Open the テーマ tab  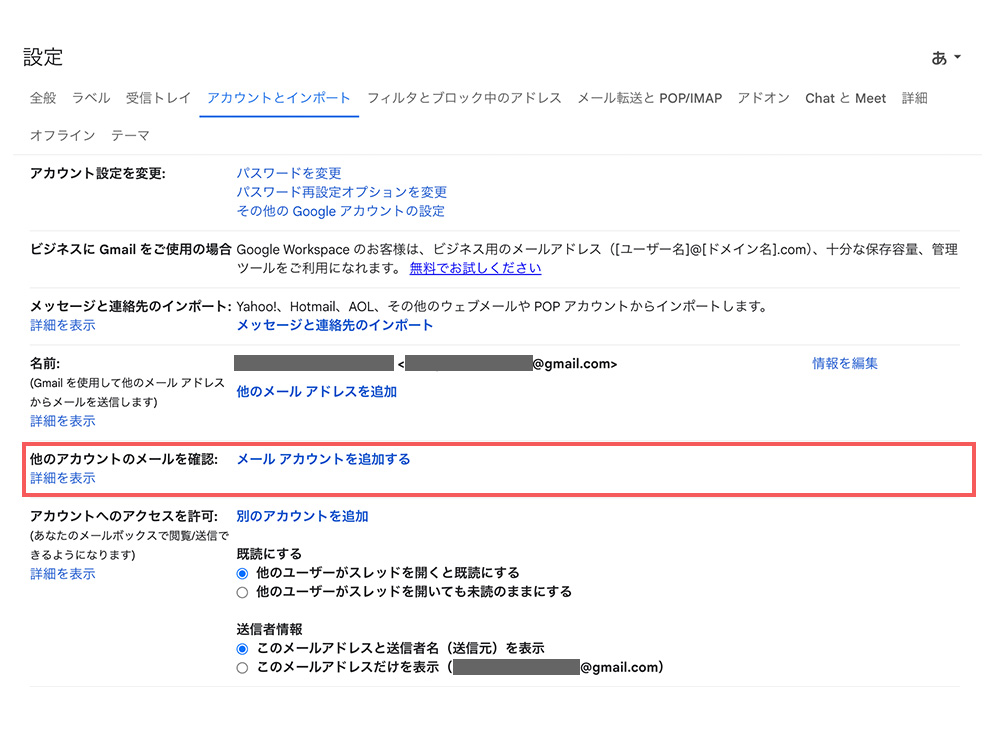(x=130, y=135)
